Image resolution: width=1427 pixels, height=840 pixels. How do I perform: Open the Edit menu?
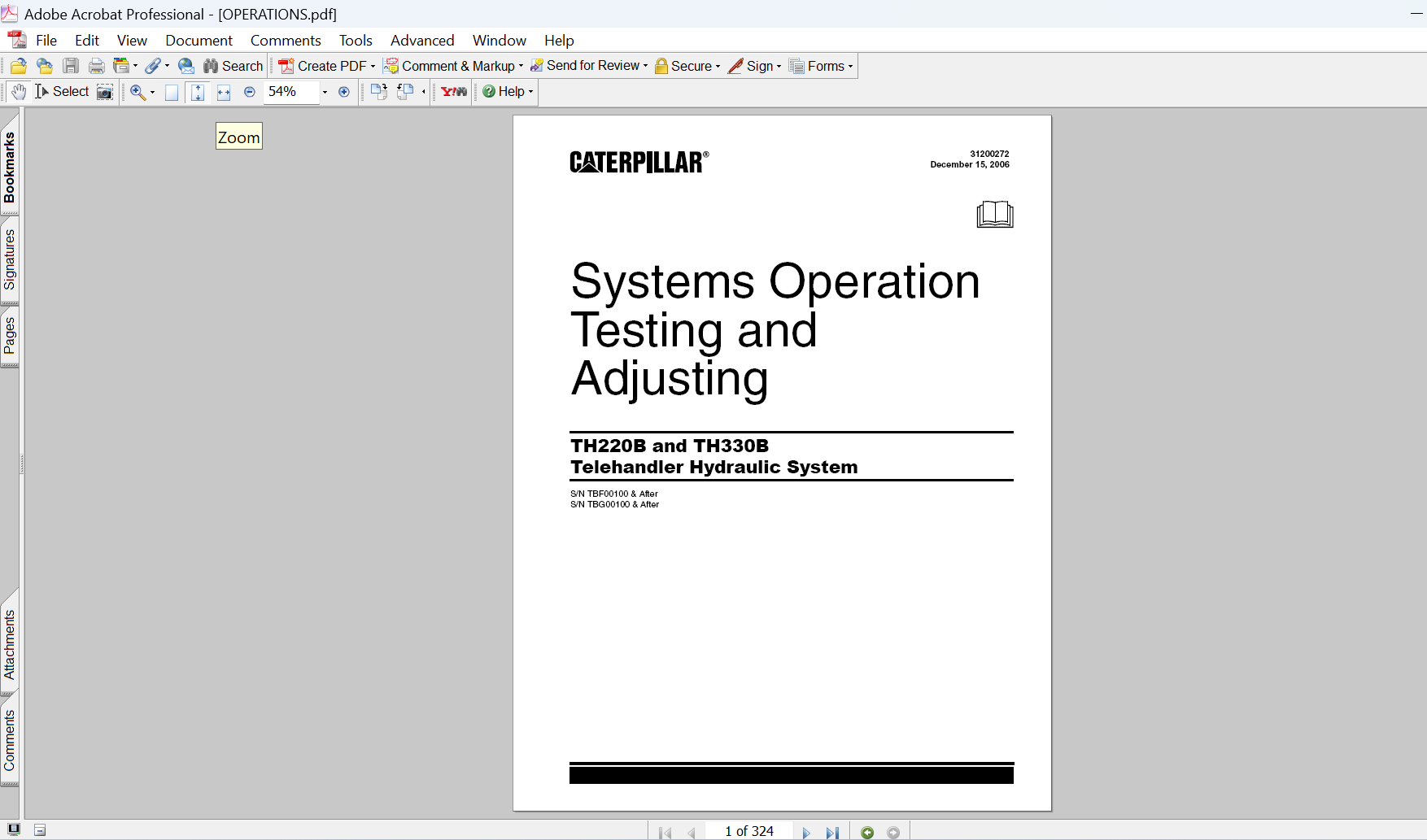click(87, 41)
